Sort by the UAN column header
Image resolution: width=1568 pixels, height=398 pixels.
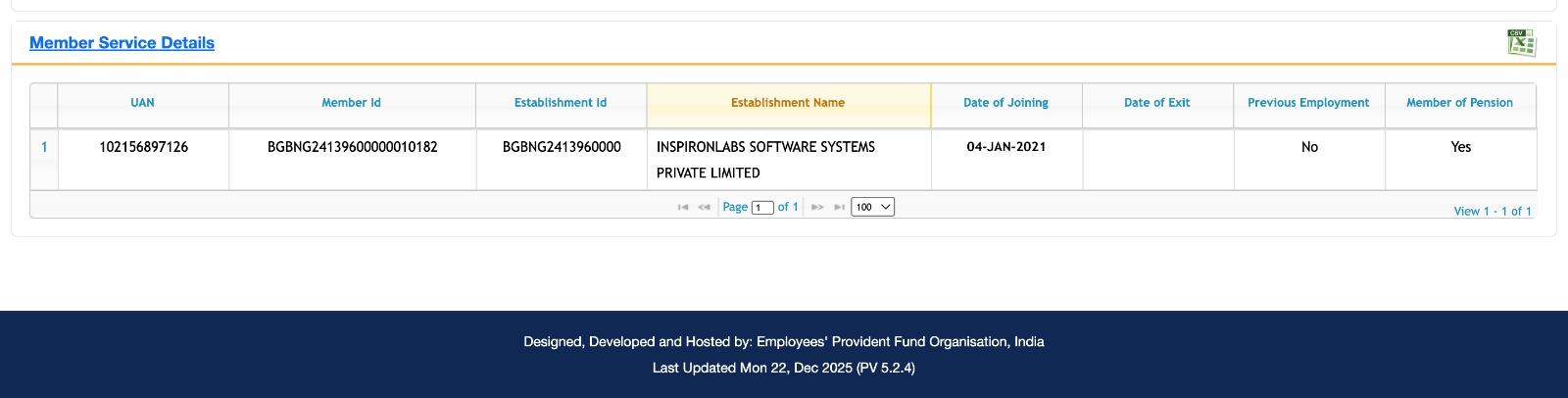point(143,103)
